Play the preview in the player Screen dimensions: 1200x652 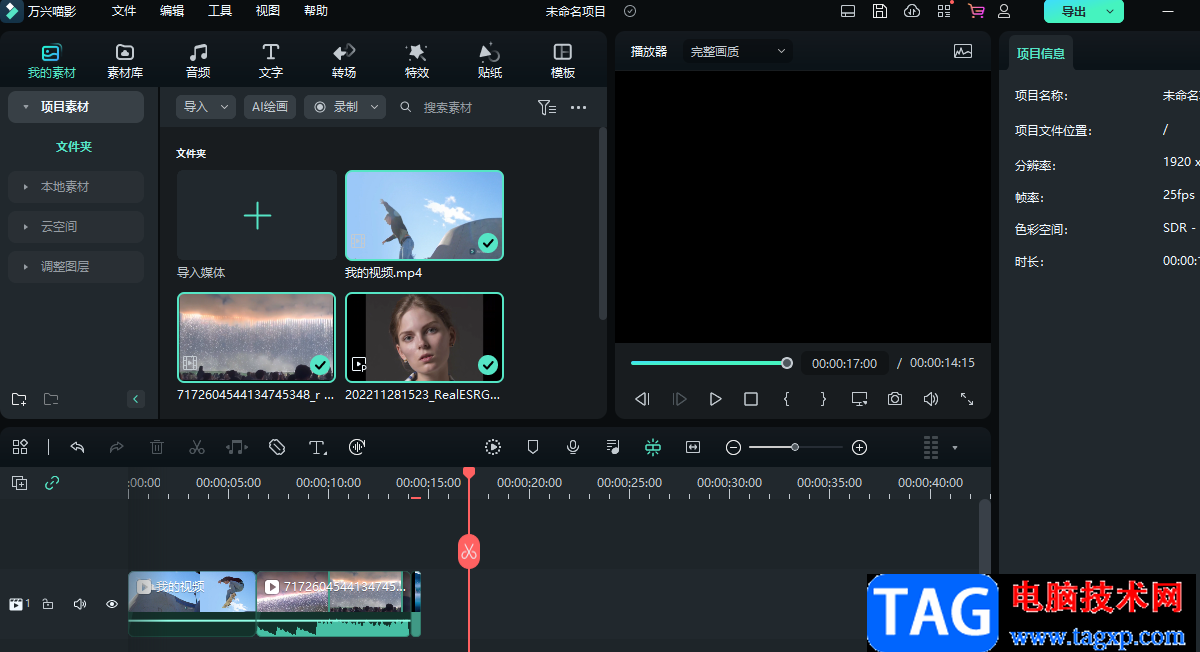pos(715,399)
